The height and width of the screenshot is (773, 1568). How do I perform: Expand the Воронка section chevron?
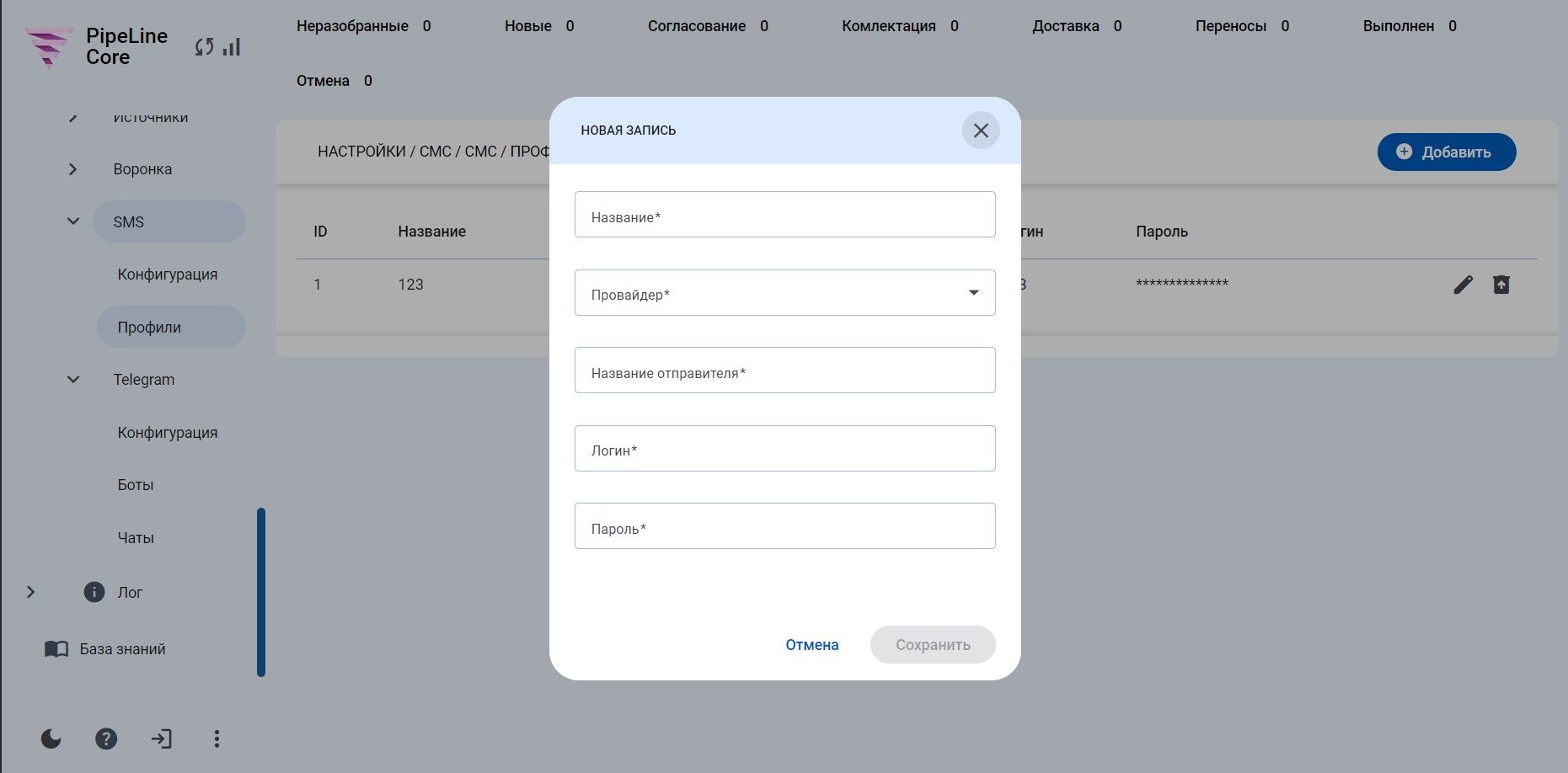72,169
